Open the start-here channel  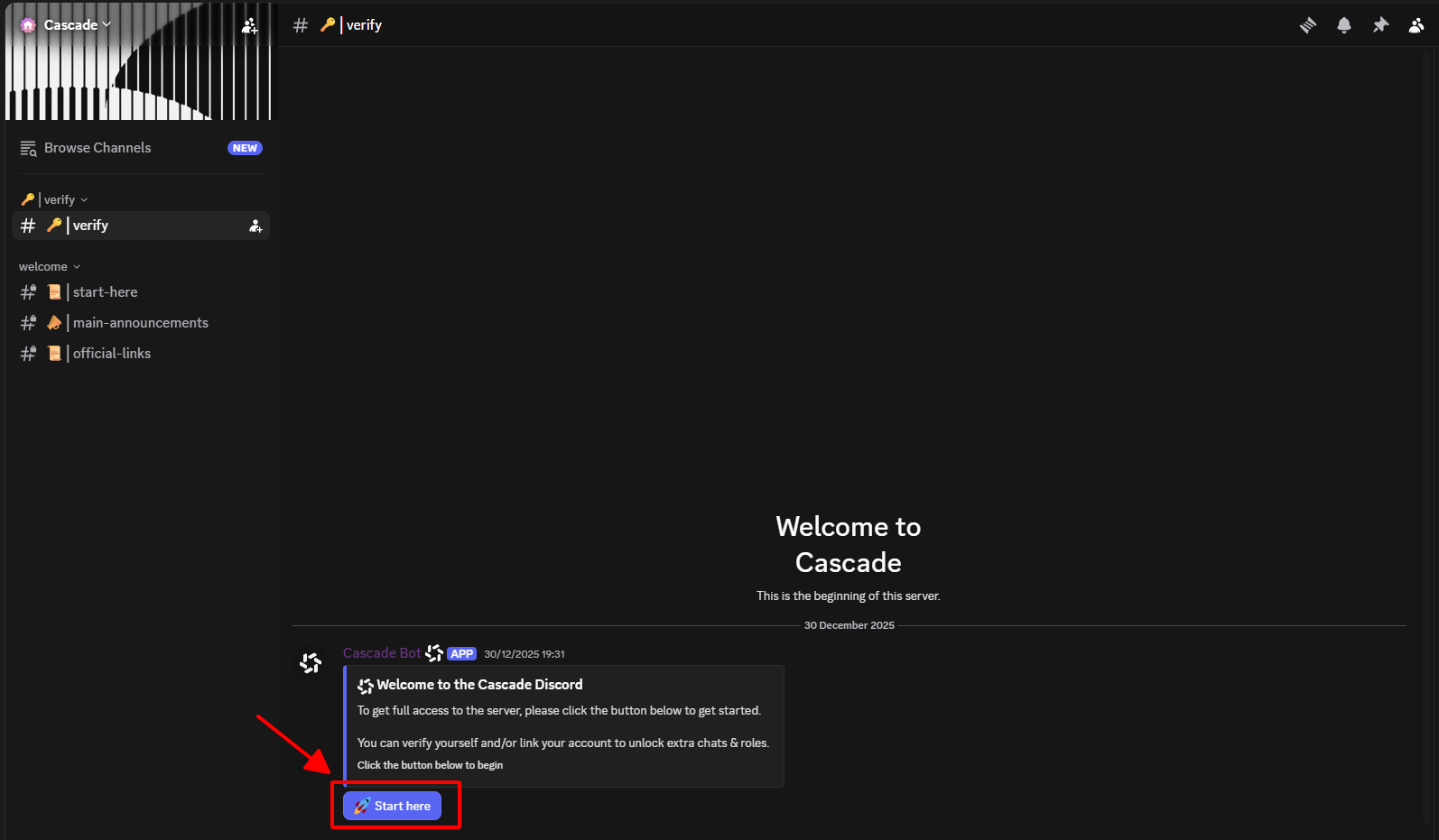point(106,292)
